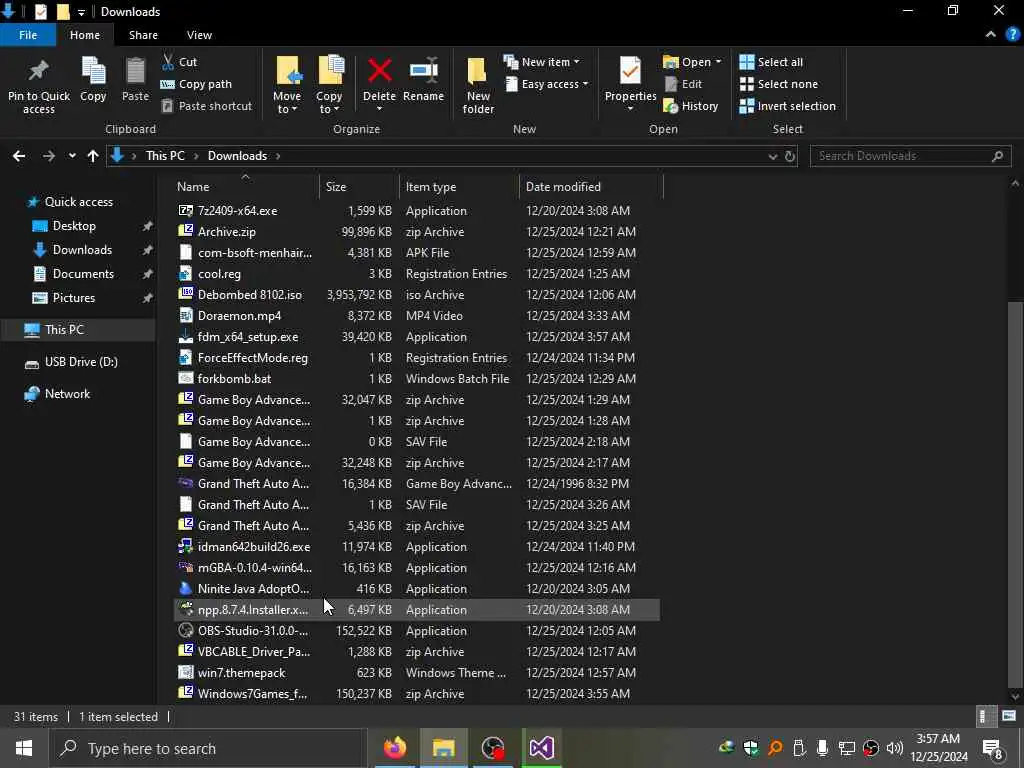Click the Edit command in Open group
The width and height of the screenshot is (1024, 768).
[684, 84]
